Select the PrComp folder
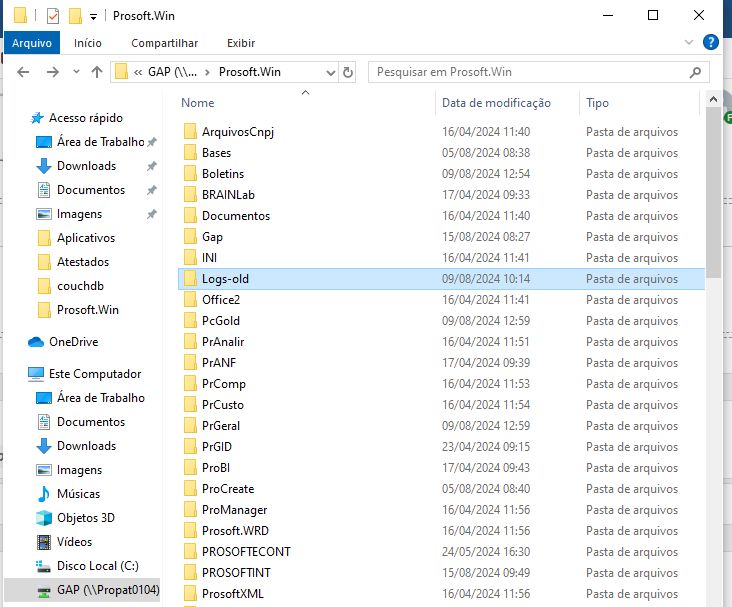 click(x=224, y=384)
